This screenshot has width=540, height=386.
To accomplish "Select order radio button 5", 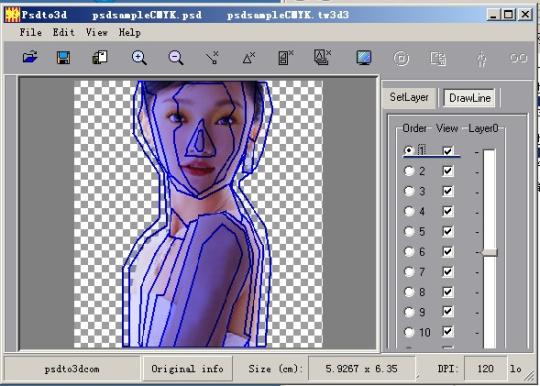I will (409, 231).
